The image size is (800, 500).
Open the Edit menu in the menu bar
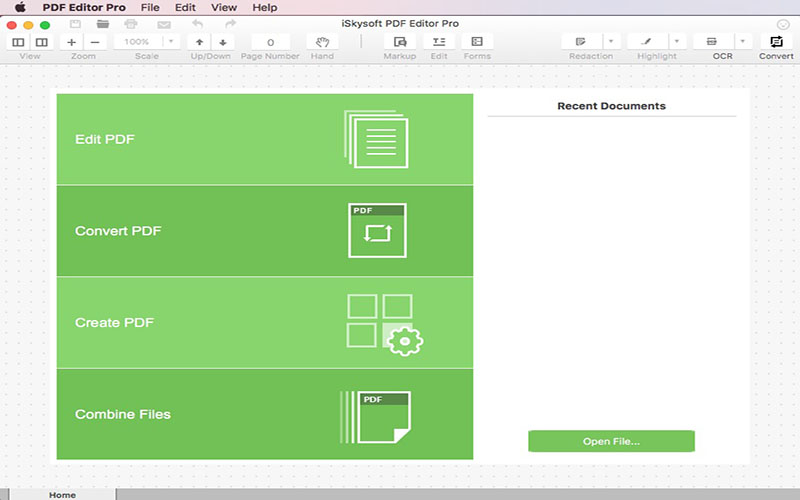185,8
